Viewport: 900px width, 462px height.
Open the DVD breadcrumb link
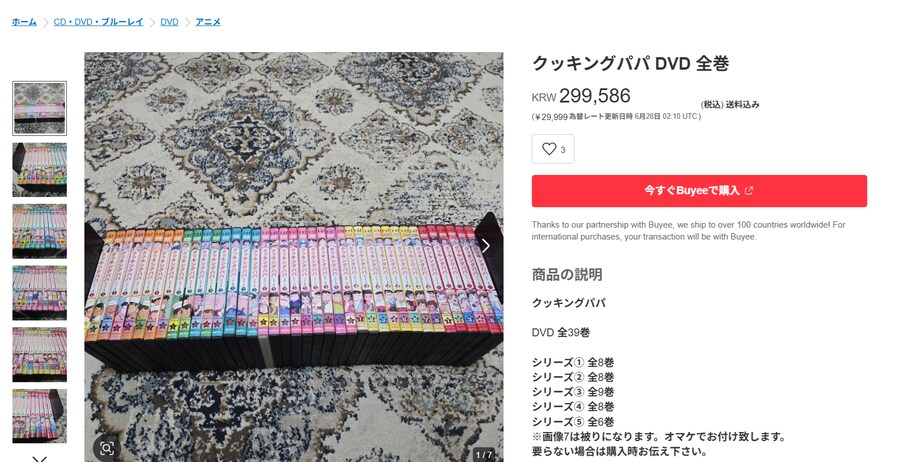pos(169,22)
